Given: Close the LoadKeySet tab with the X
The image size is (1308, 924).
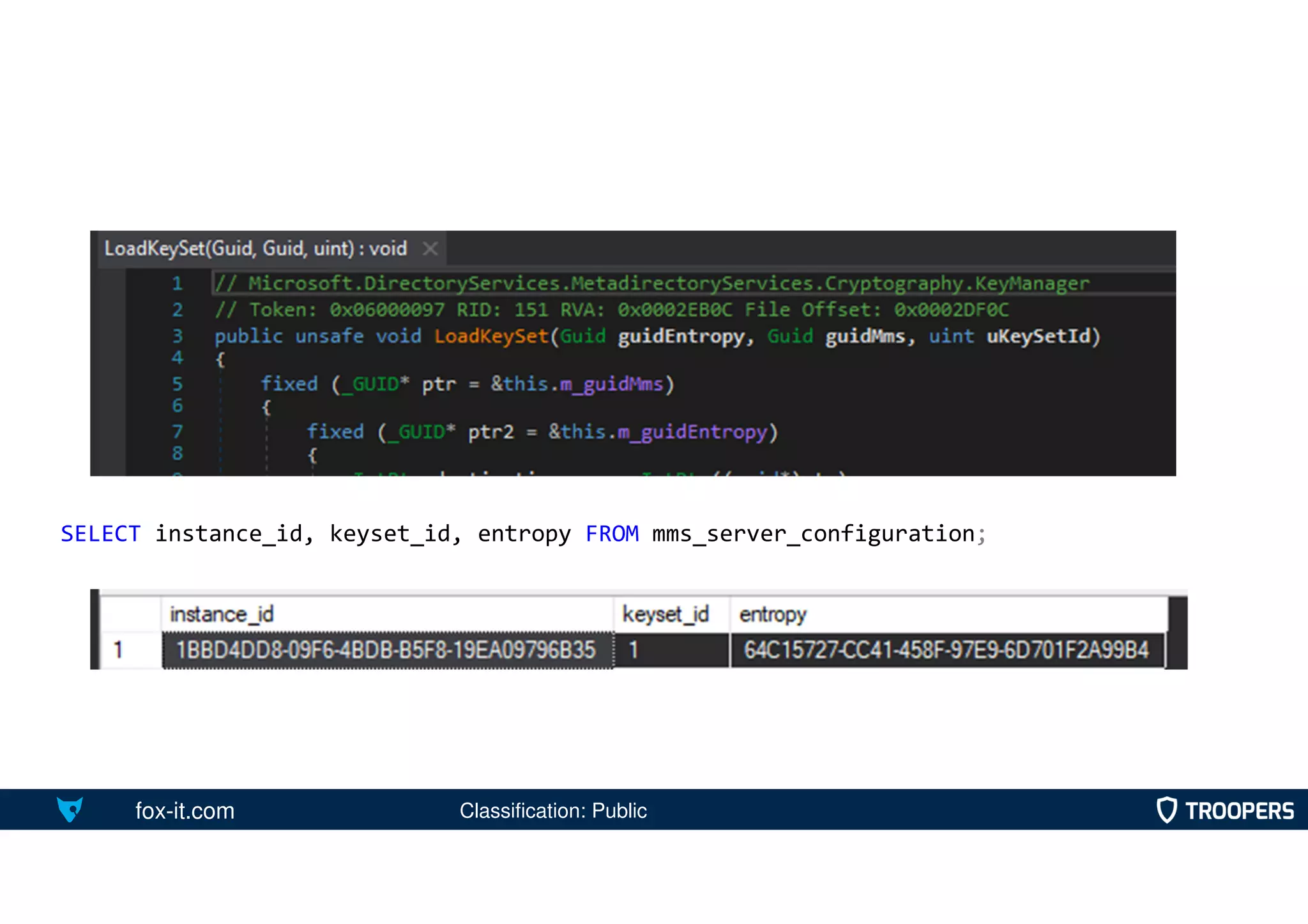Looking at the screenshot, I should click(x=430, y=248).
